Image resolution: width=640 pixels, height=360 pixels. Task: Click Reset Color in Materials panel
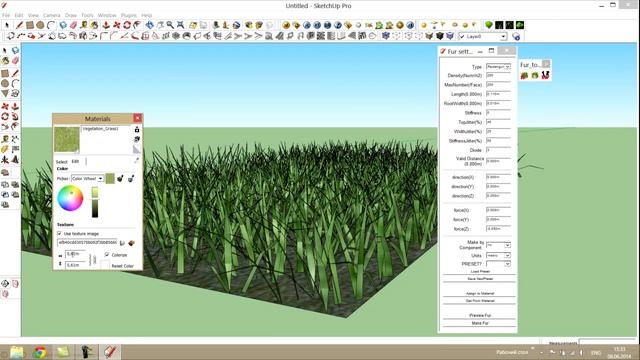(x=122, y=266)
